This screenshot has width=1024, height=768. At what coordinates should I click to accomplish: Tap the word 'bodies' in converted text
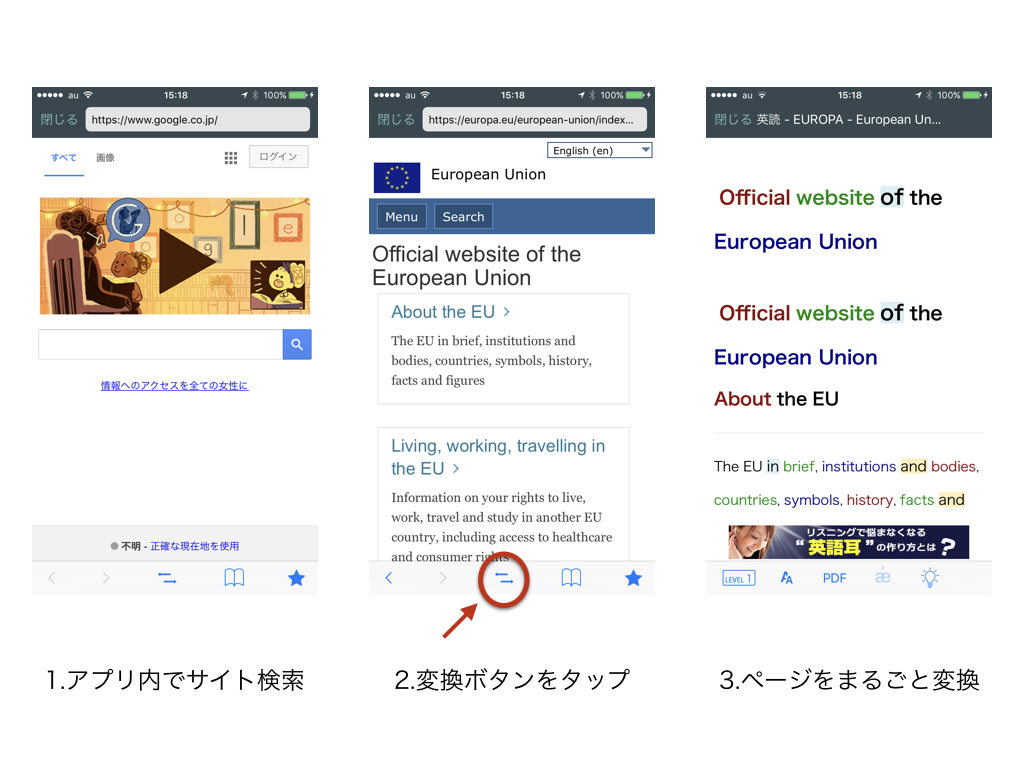[x=953, y=466]
